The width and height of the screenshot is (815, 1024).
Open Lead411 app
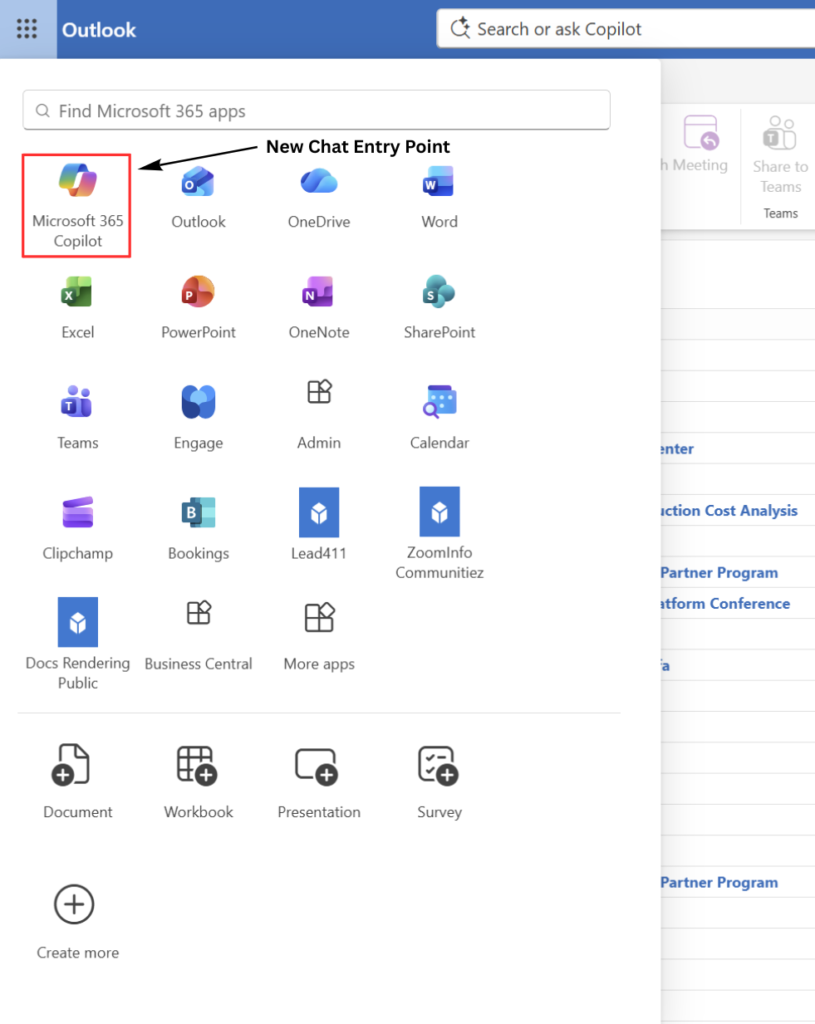coord(319,525)
